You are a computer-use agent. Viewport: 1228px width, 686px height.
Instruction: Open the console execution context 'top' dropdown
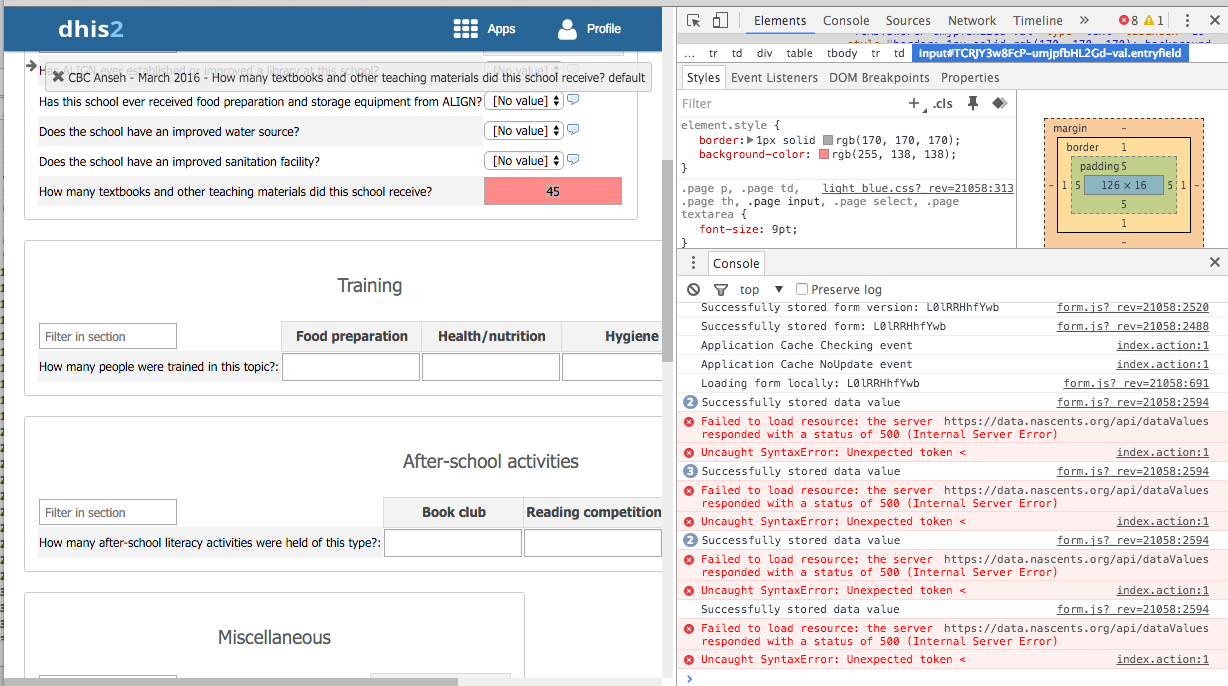(761, 289)
